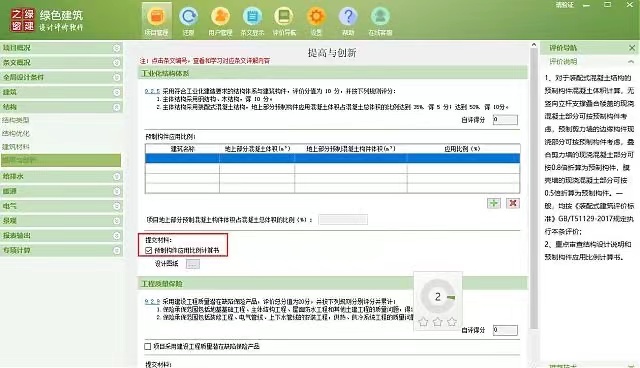
Task: Click the 应用比例 (%) column header
Action: (463, 149)
